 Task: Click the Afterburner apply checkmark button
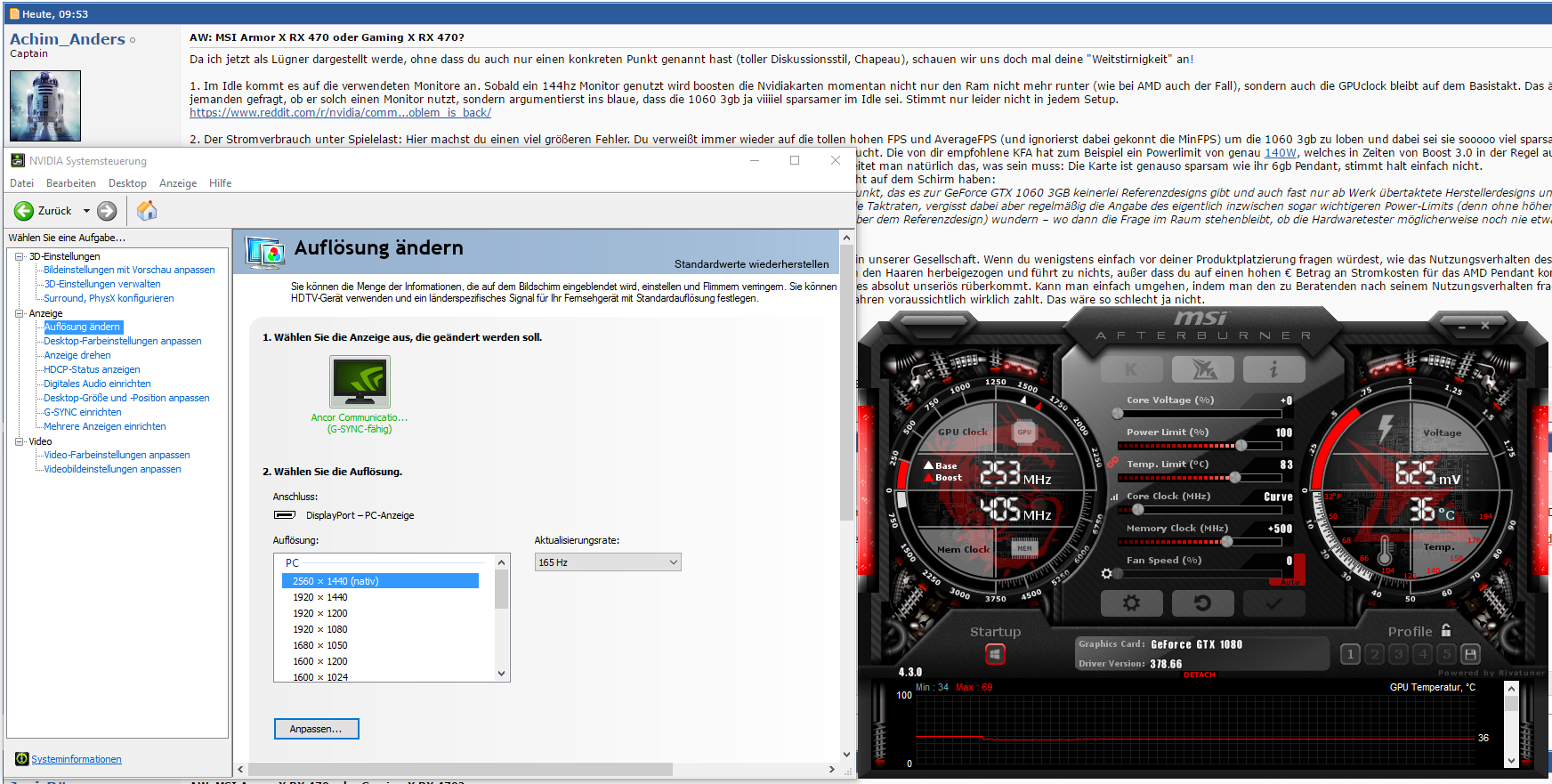point(1273,603)
